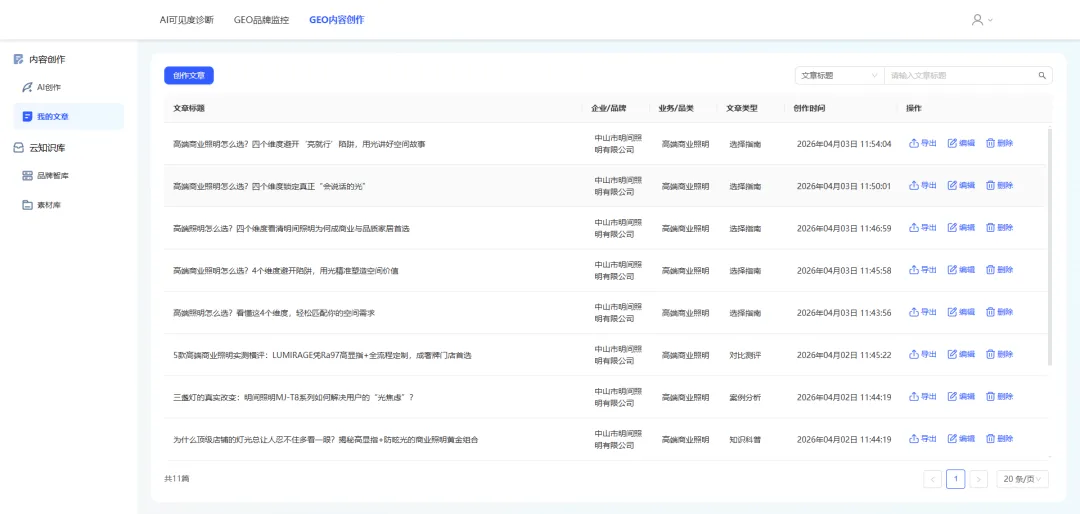
Task: Select page 1 in pagination
Action: tap(955, 479)
